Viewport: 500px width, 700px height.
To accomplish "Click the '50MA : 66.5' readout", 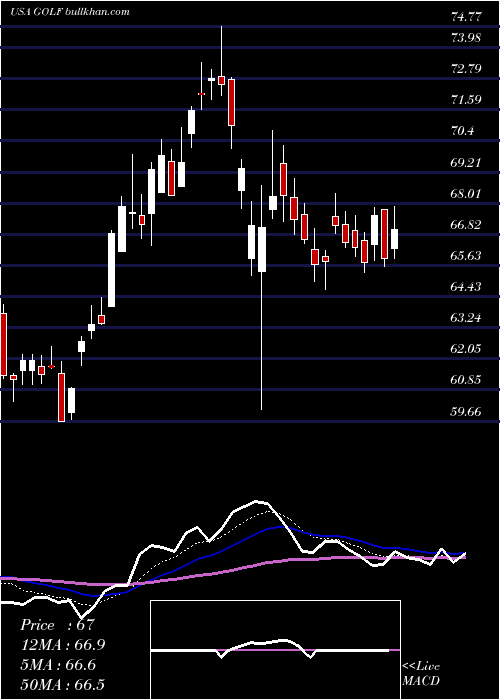I will click(62, 685).
